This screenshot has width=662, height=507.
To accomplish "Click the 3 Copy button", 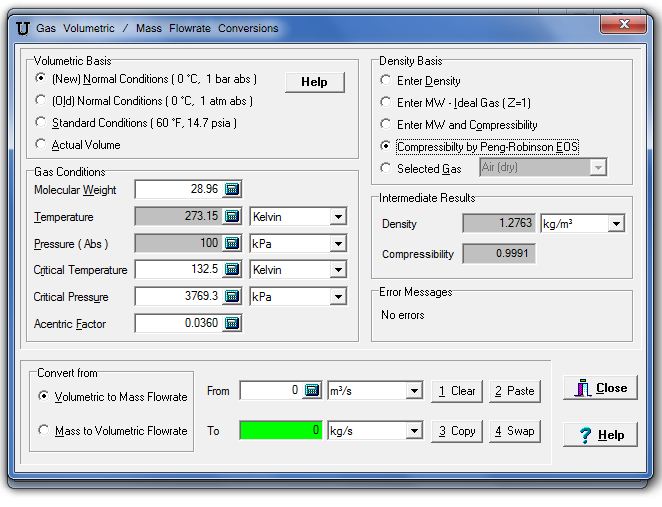I will [x=456, y=431].
